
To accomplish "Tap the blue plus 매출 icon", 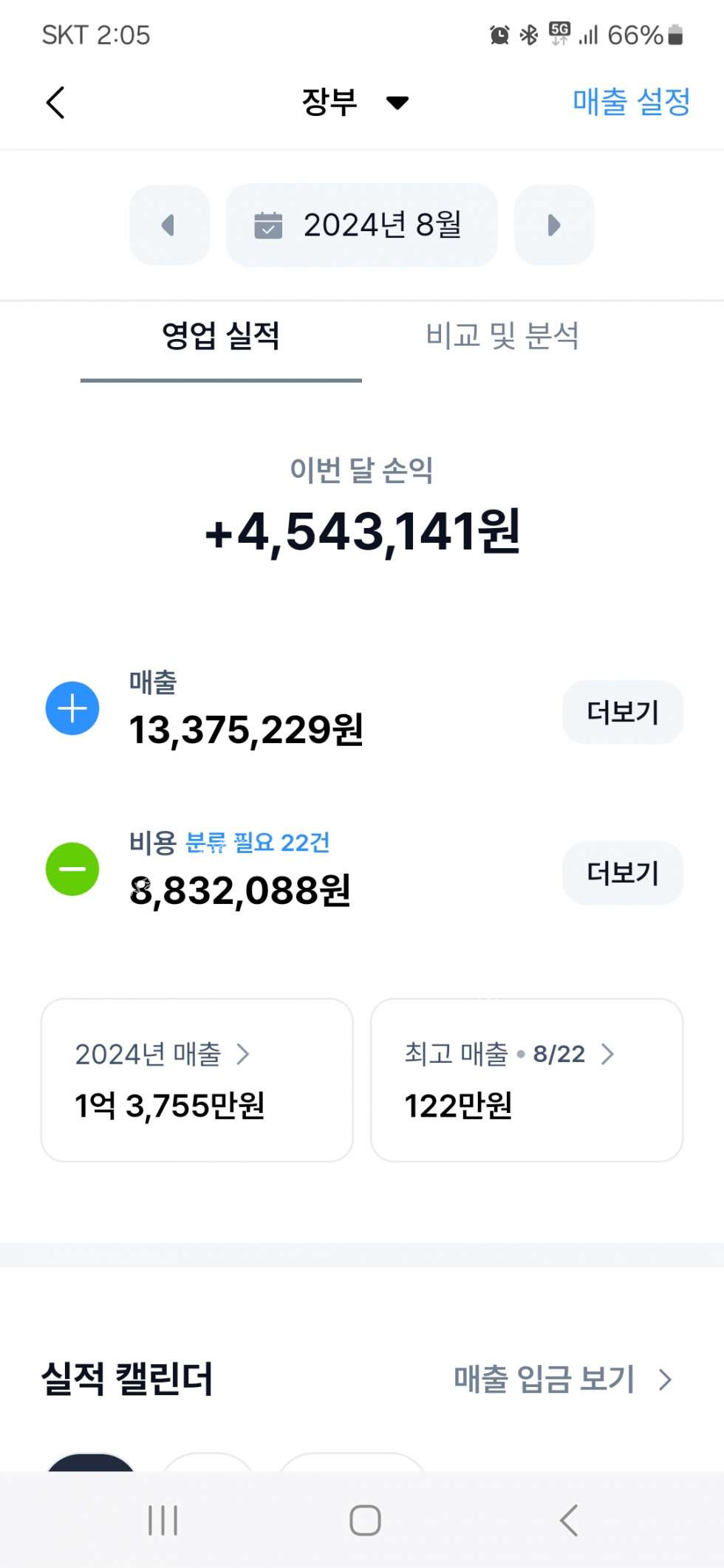I will point(72,708).
